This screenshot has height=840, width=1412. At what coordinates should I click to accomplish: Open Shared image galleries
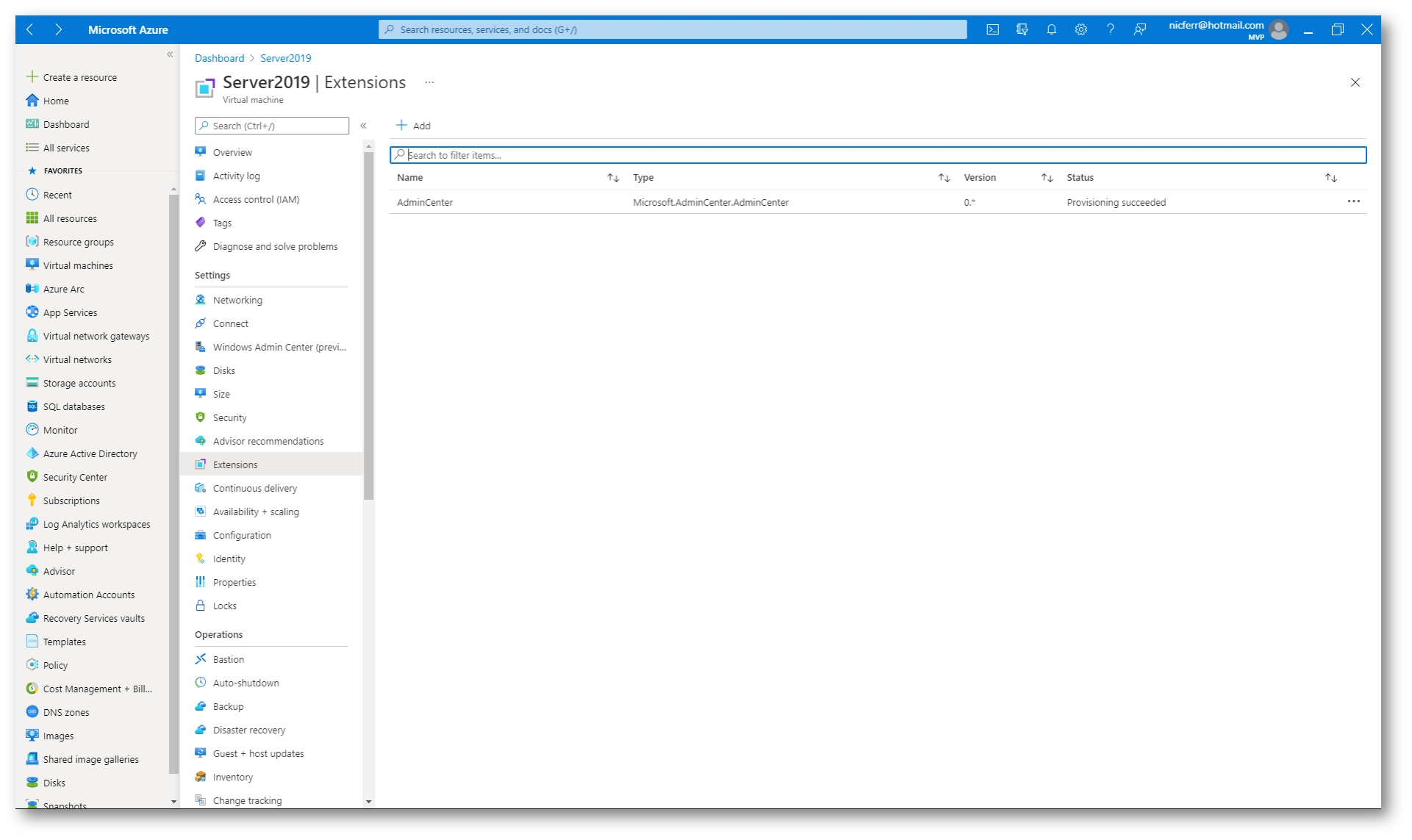pos(90,759)
